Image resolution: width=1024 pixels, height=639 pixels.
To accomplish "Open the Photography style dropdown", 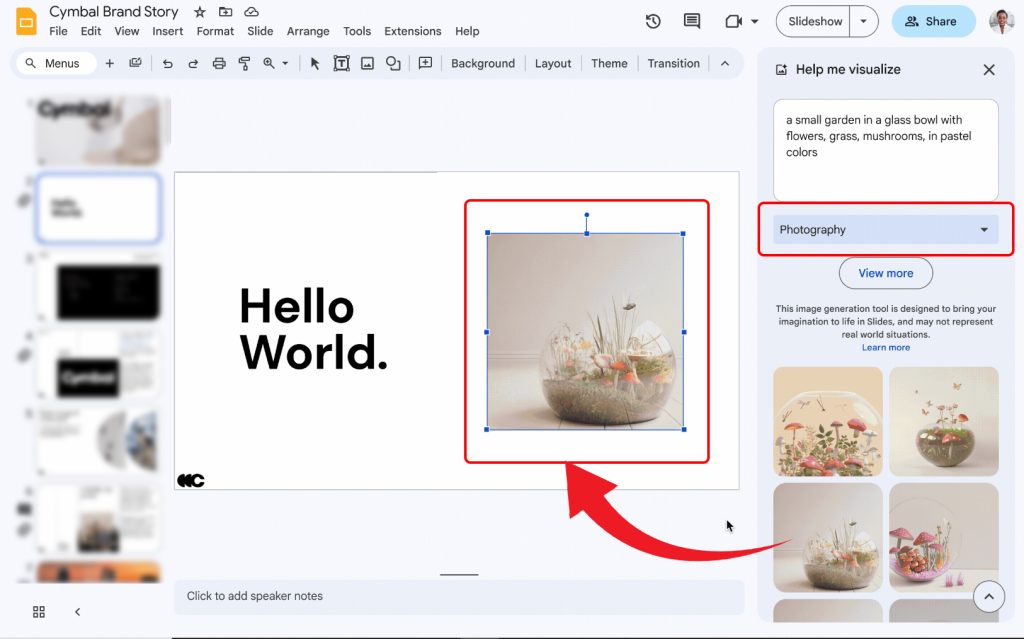I will pyautogui.click(x=885, y=230).
